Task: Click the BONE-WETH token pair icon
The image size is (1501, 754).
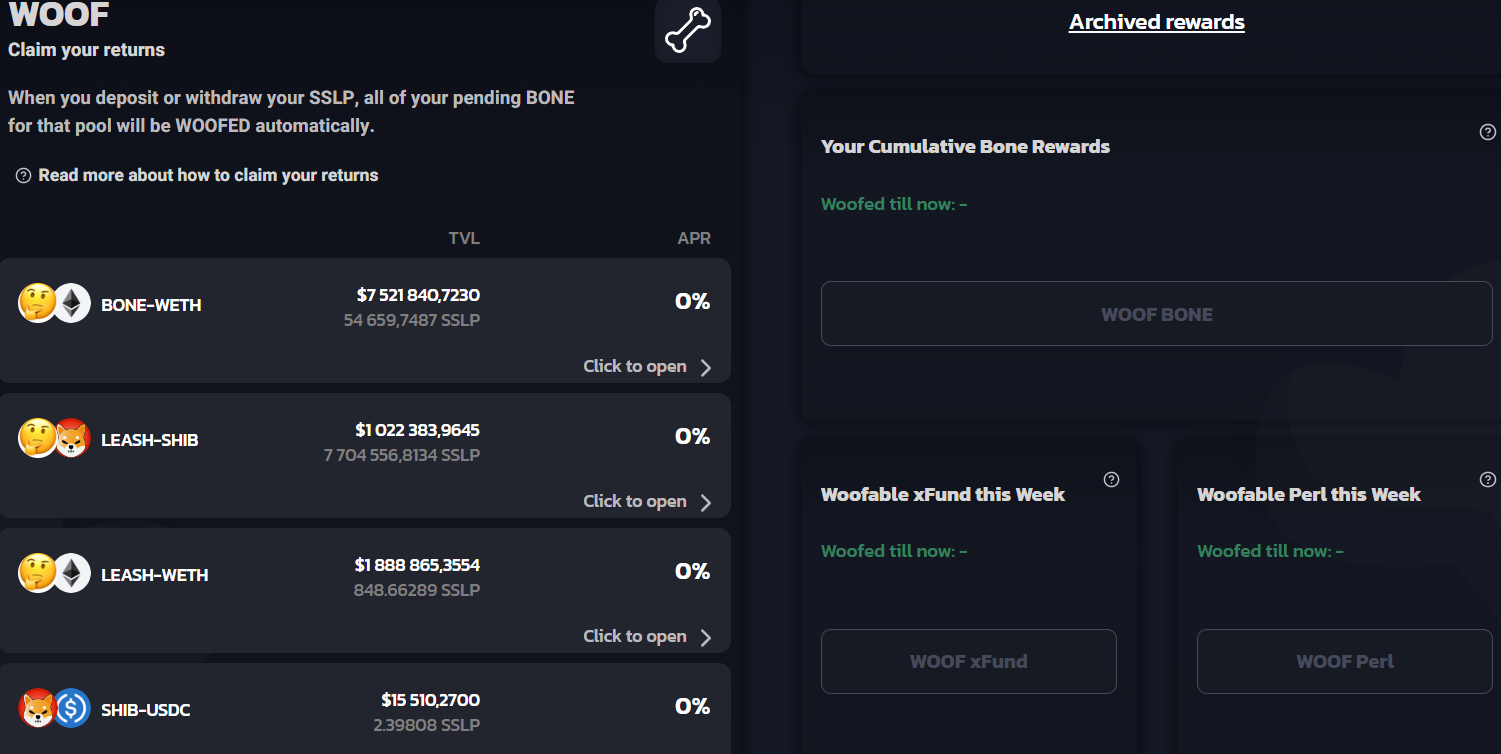Action: 55,303
